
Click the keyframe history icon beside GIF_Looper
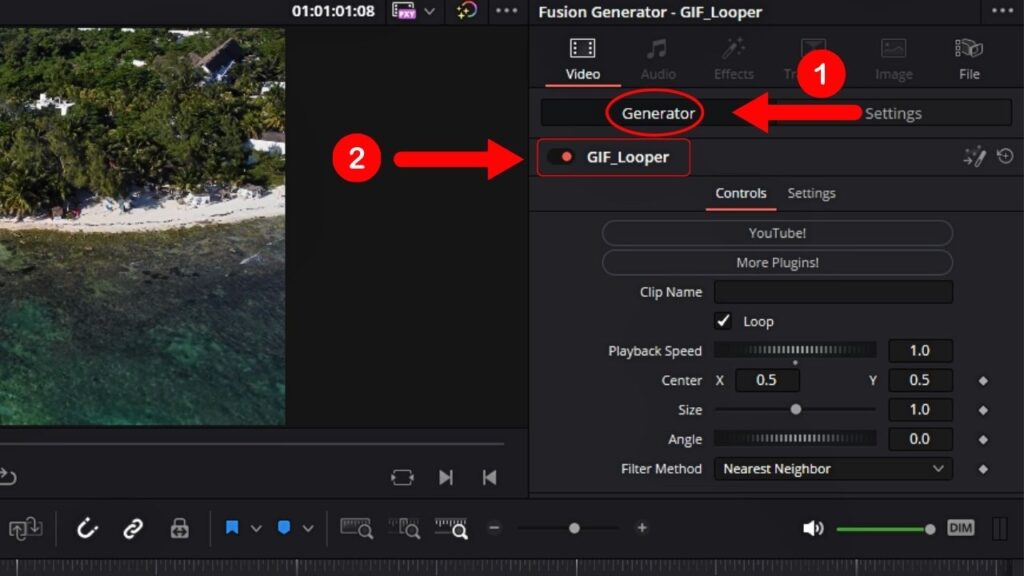pyautogui.click(x=1006, y=157)
